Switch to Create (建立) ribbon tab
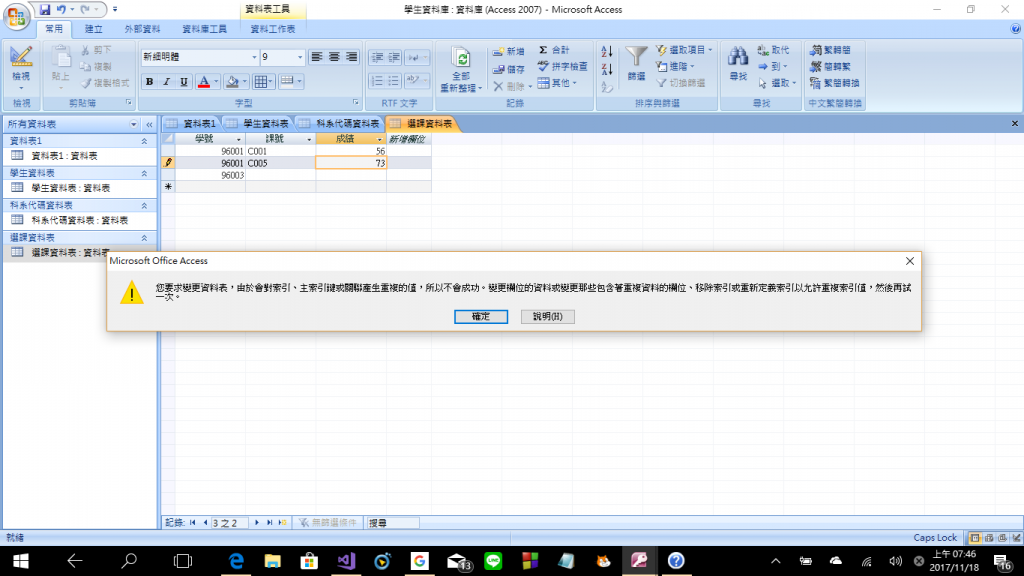Image resolution: width=1024 pixels, height=576 pixels. 93,29
